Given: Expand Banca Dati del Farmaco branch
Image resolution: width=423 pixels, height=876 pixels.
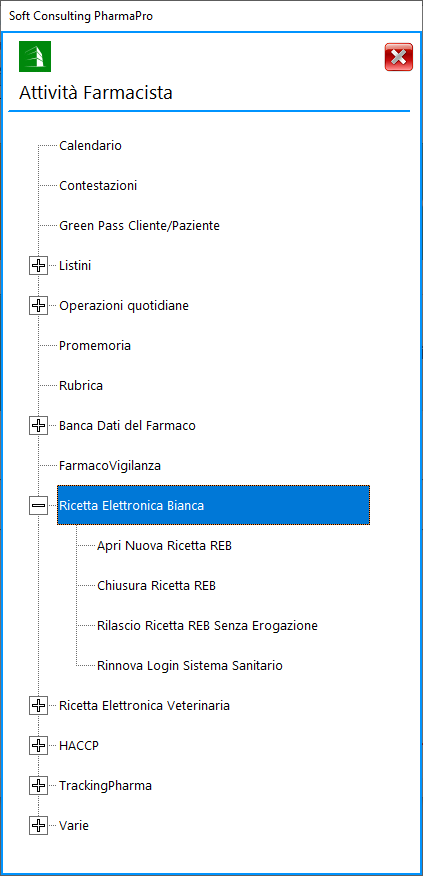Looking at the screenshot, I should point(38,426).
